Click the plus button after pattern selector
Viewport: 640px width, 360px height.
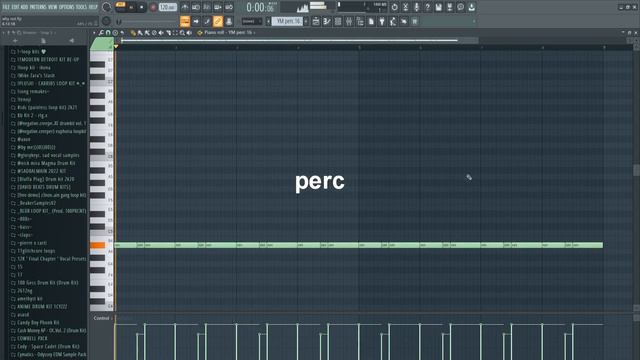point(306,21)
